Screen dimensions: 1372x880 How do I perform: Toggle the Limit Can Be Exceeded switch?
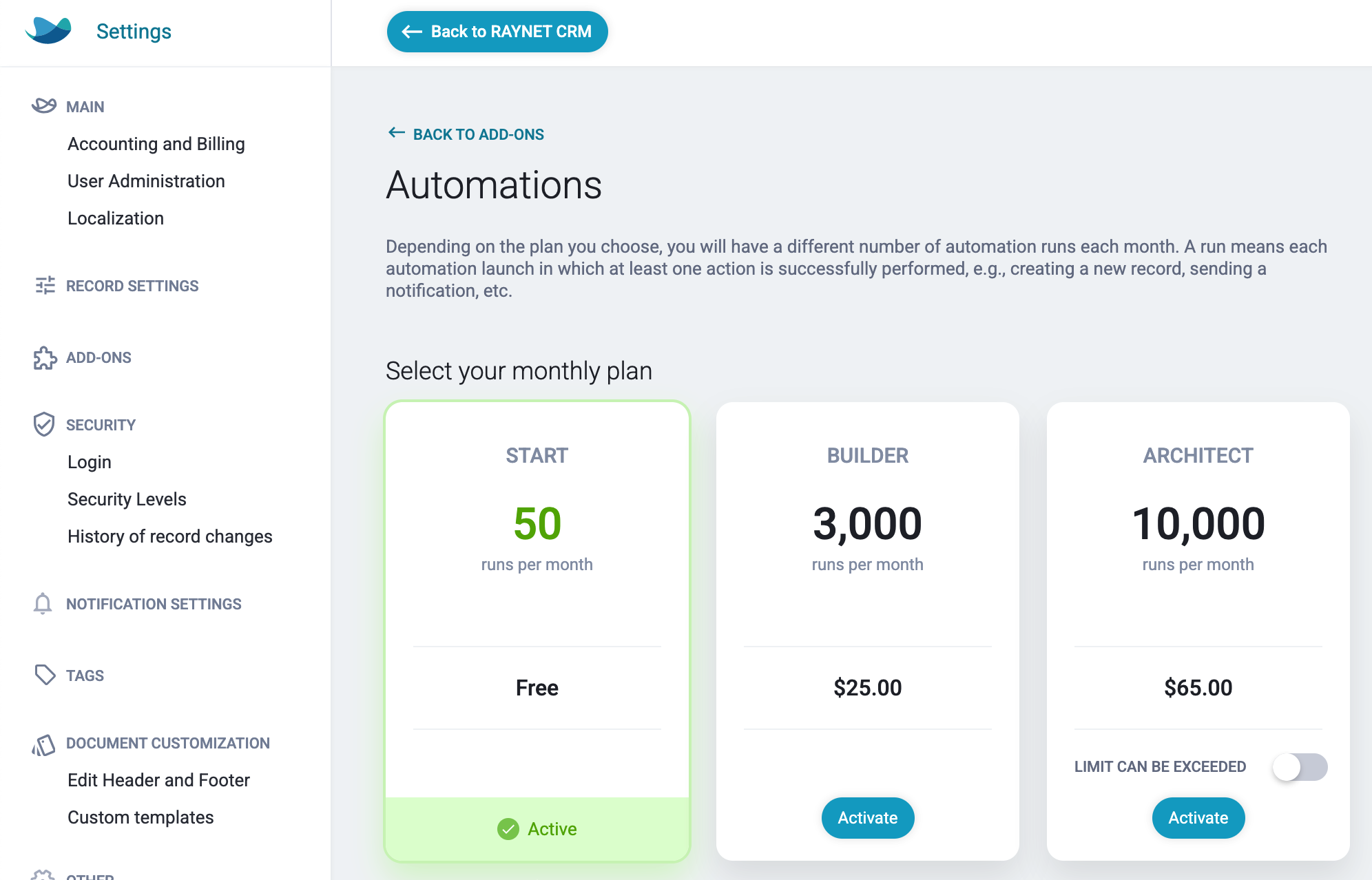[1300, 766]
